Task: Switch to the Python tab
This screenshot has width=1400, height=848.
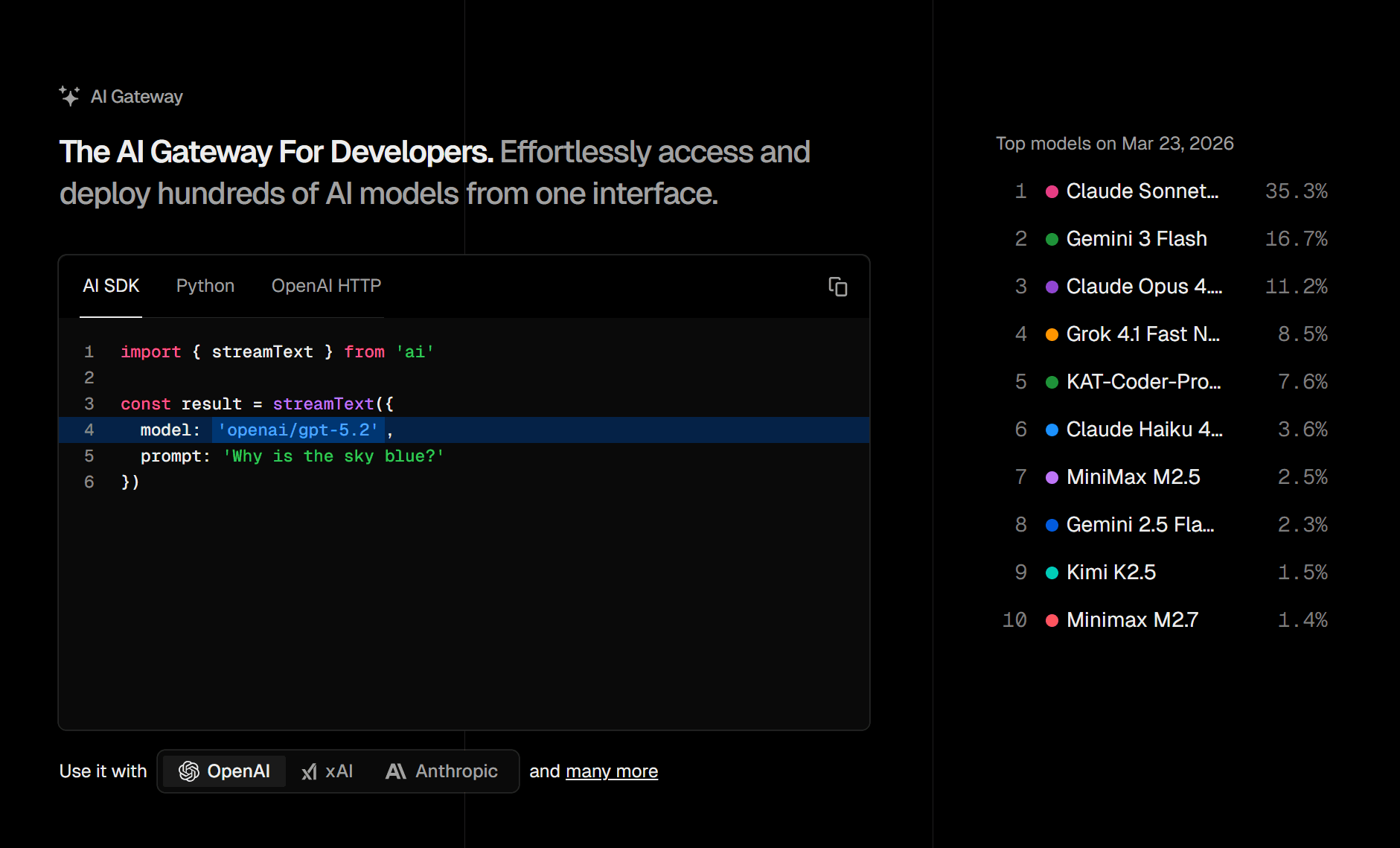Action: (205, 286)
